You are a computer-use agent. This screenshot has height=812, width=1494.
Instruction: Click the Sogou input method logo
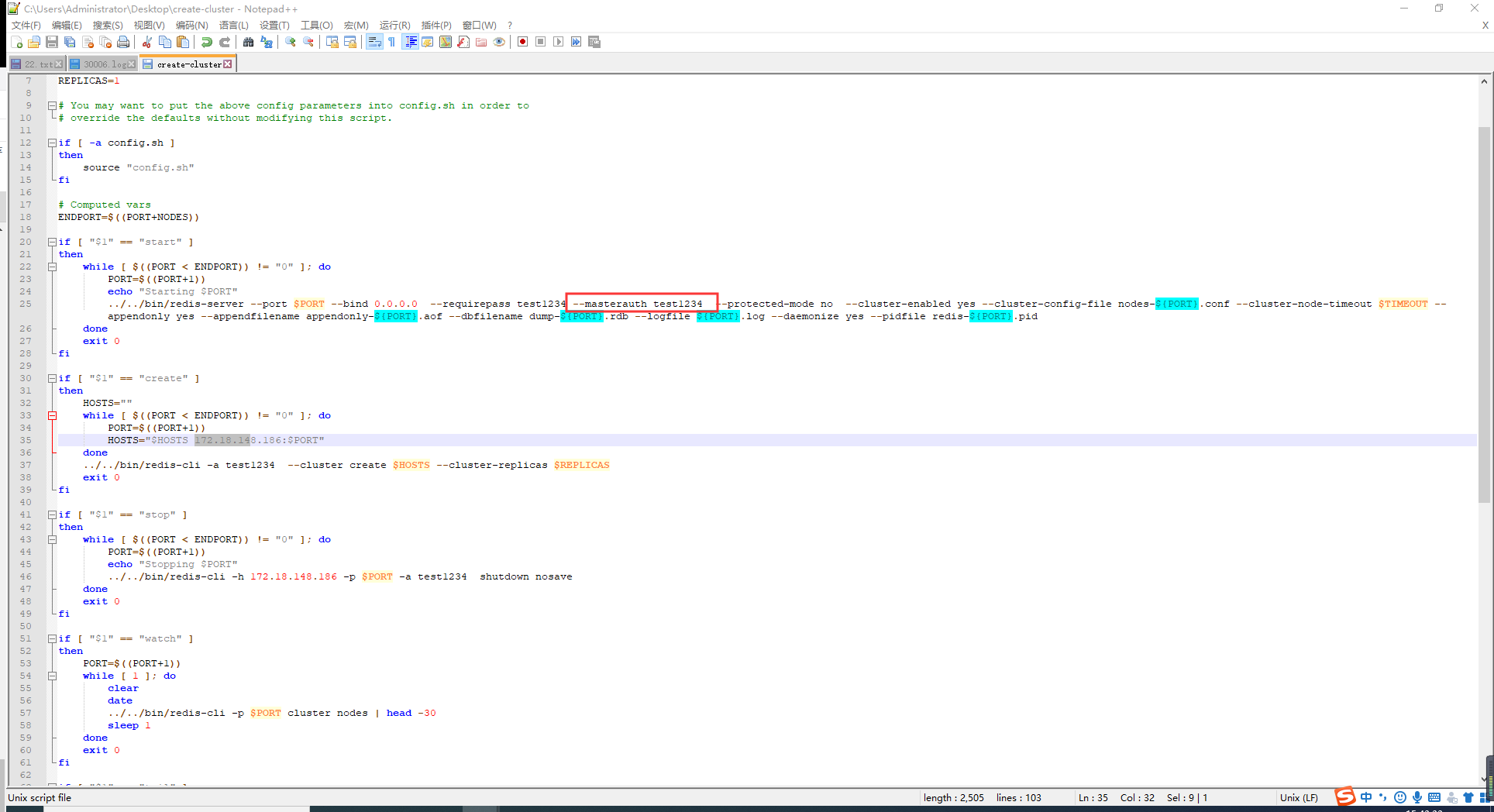[x=1345, y=797]
